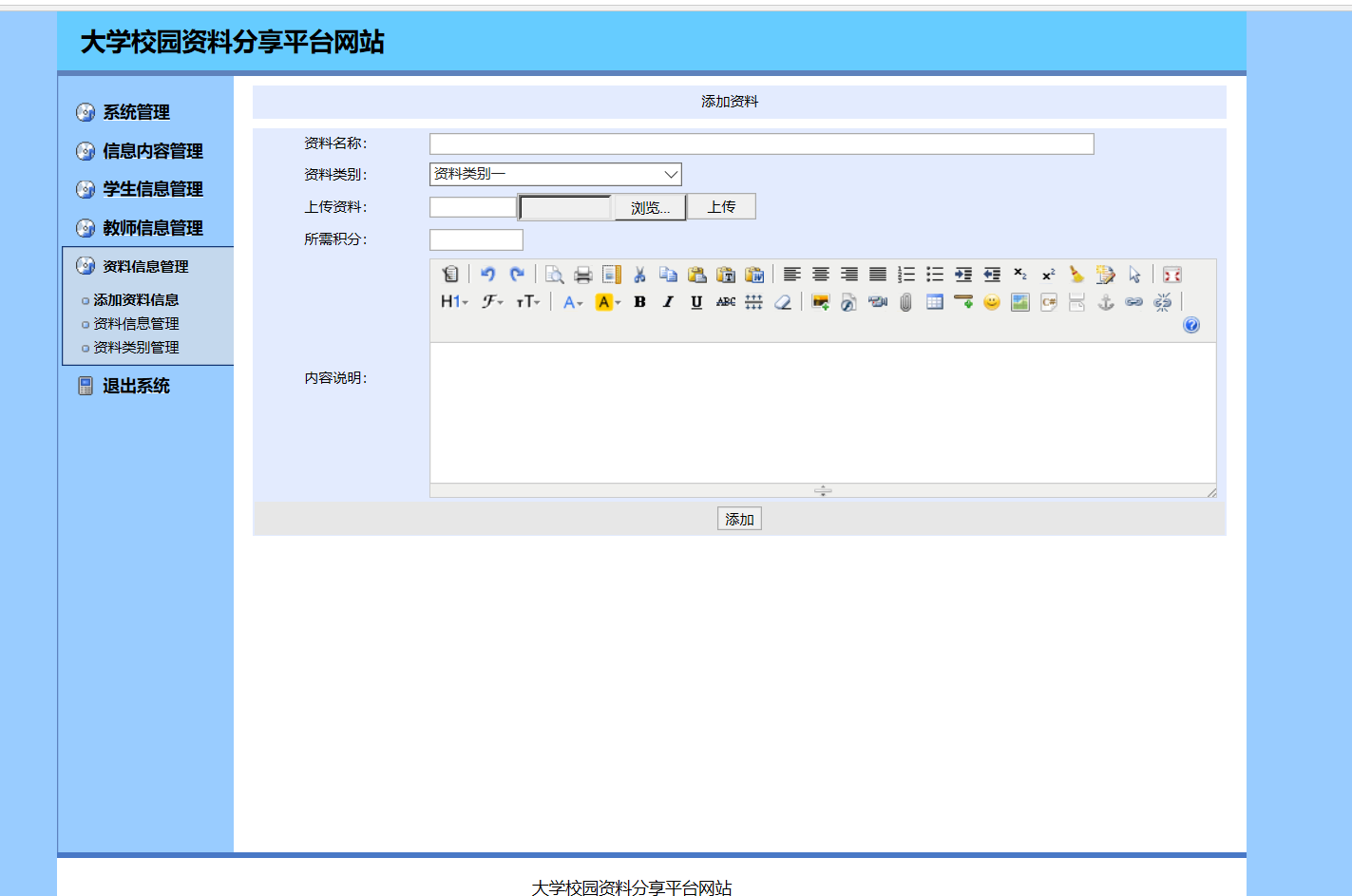Toggle italic formatting in the editor
Viewport: 1352px width, 896px height.
668,302
